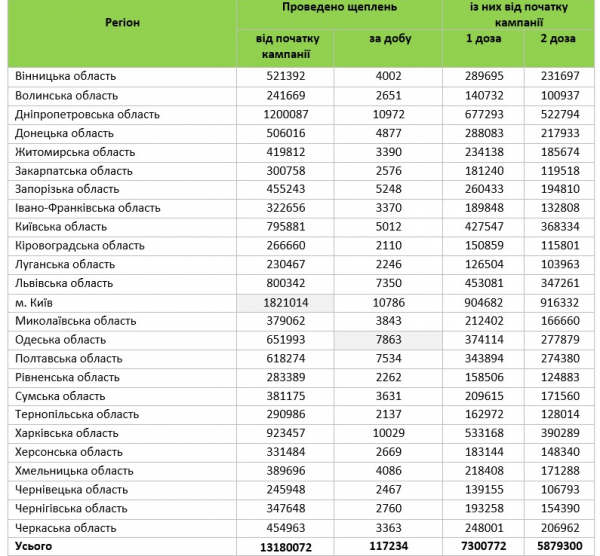The height and width of the screenshot is (556, 600).
Task: Click the highlighted Одеська daily cell 7863
Action: [x=389, y=340]
